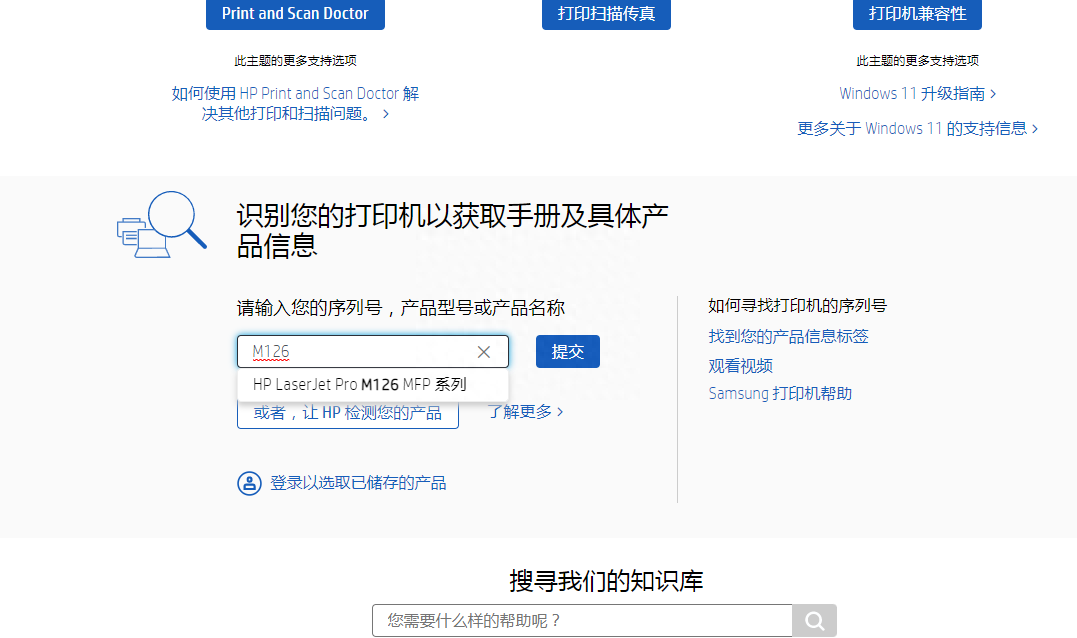Screen dimensions: 1077x638
Task: Open Samsung 打印机帮助 link
Action: click(780, 393)
